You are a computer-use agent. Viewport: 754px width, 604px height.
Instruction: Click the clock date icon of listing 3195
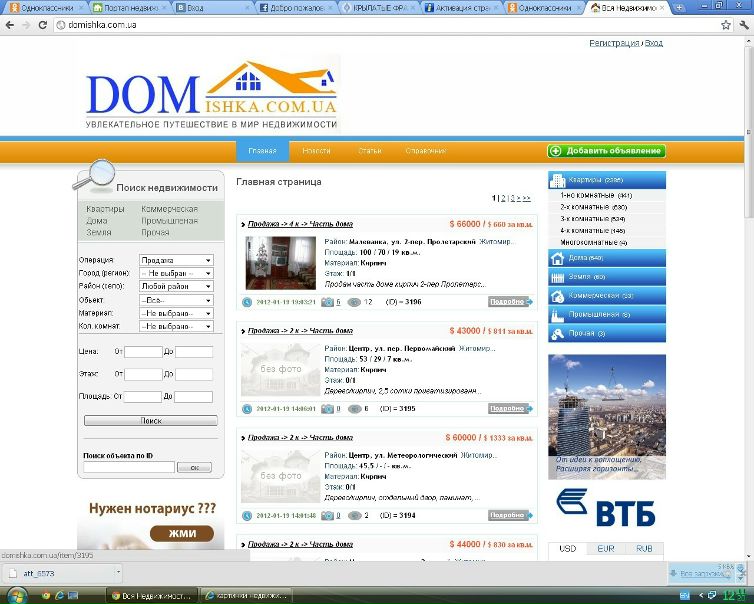[247, 409]
